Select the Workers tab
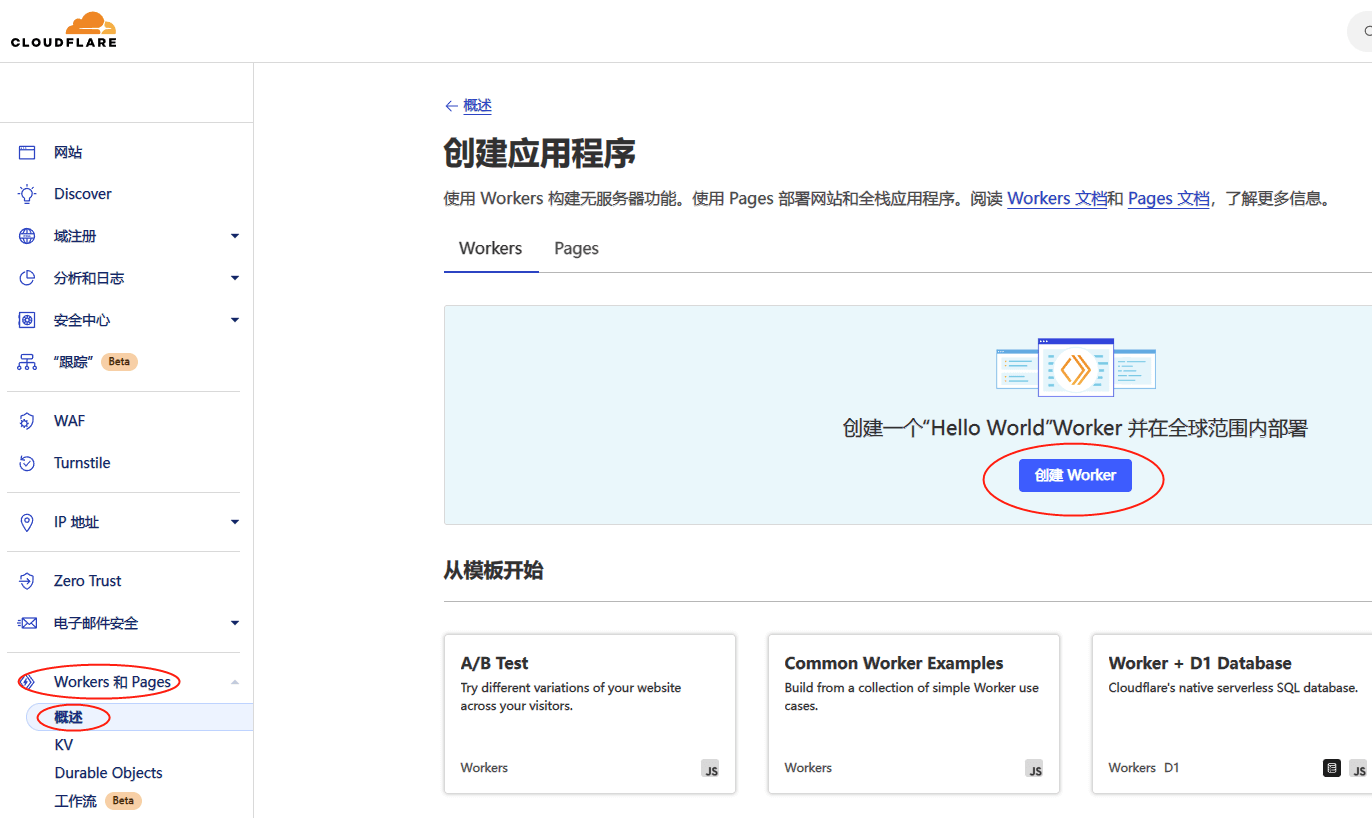 pyautogui.click(x=490, y=249)
